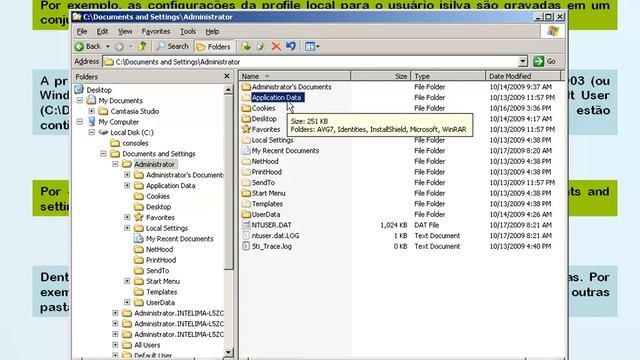The image size is (640, 360).
Task: Click into the Address path field
Action: (x=310, y=62)
